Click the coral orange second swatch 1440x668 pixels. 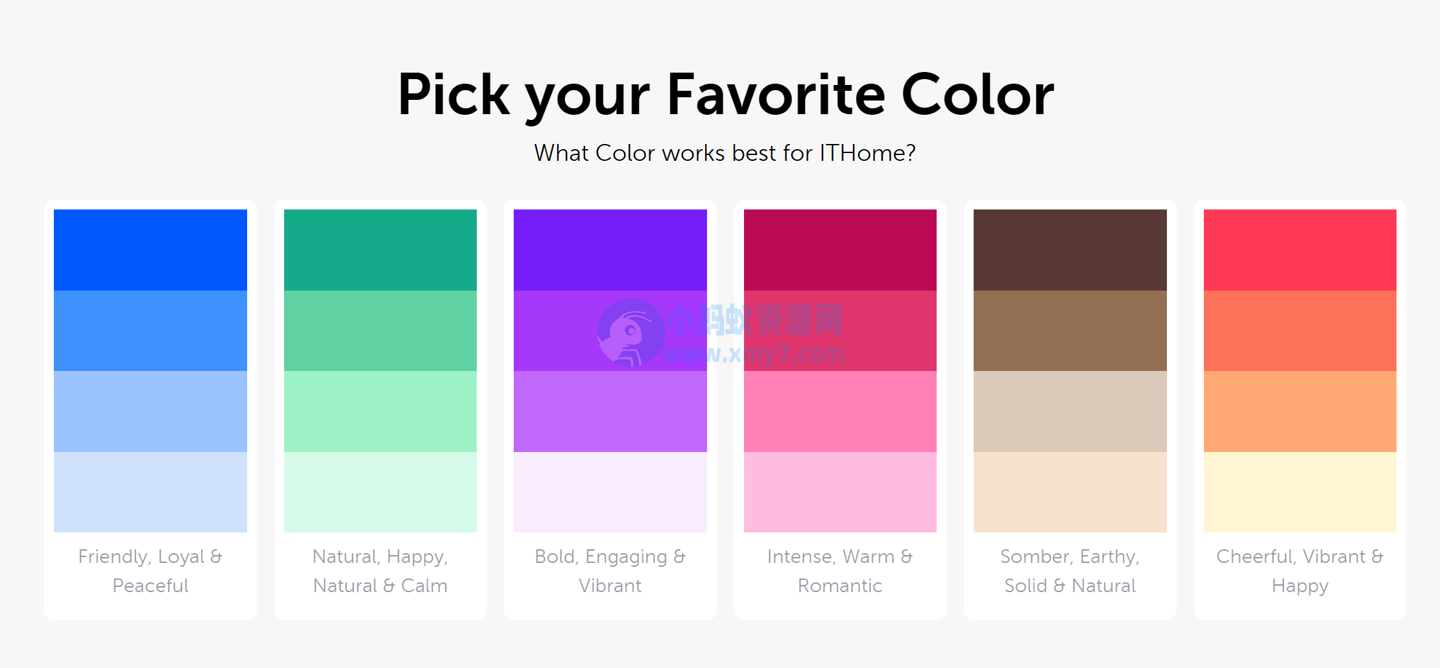1300,331
